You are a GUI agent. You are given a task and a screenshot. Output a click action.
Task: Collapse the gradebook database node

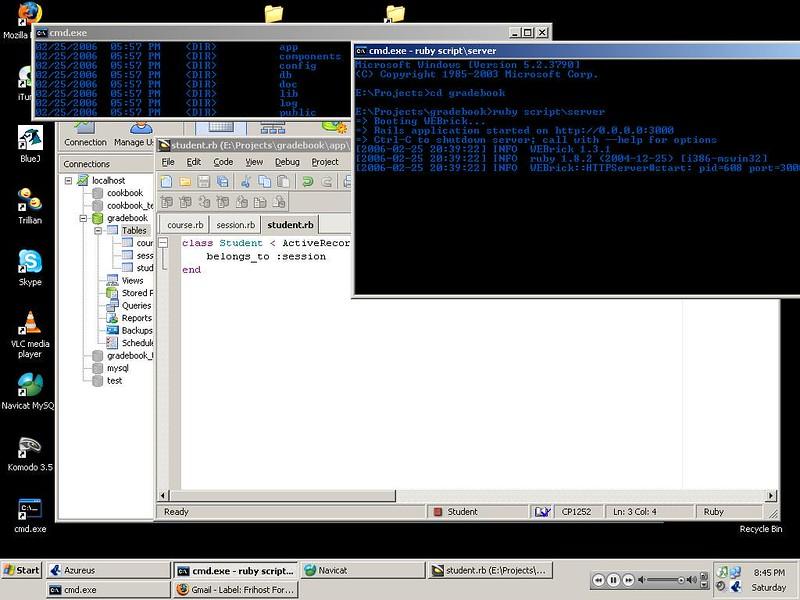(84, 218)
